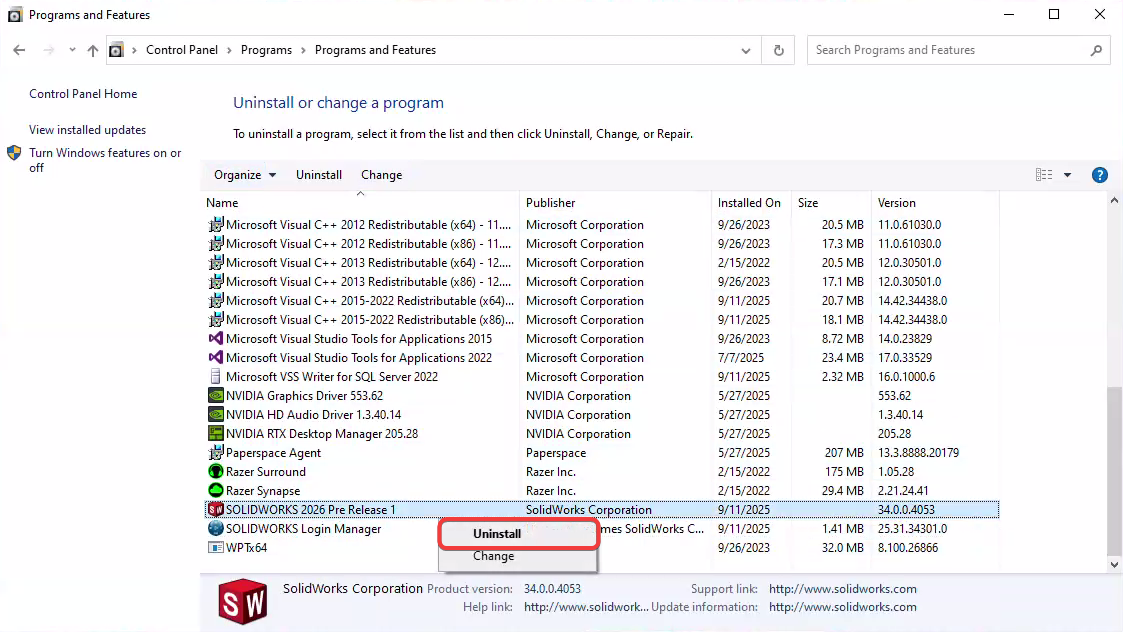Click Change in the toolbar
This screenshot has height=632, width=1123.
click(x=381, y=174)
